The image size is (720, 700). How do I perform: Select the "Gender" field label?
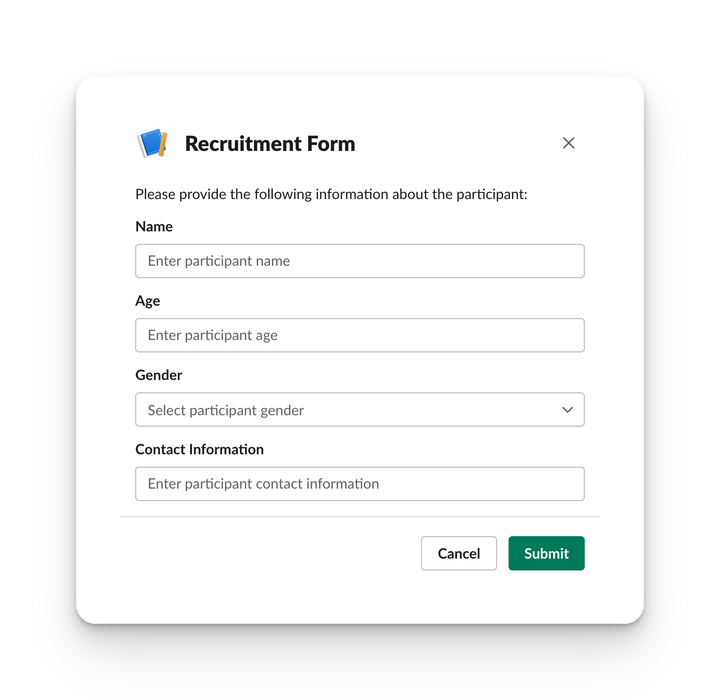coord(159,375)
